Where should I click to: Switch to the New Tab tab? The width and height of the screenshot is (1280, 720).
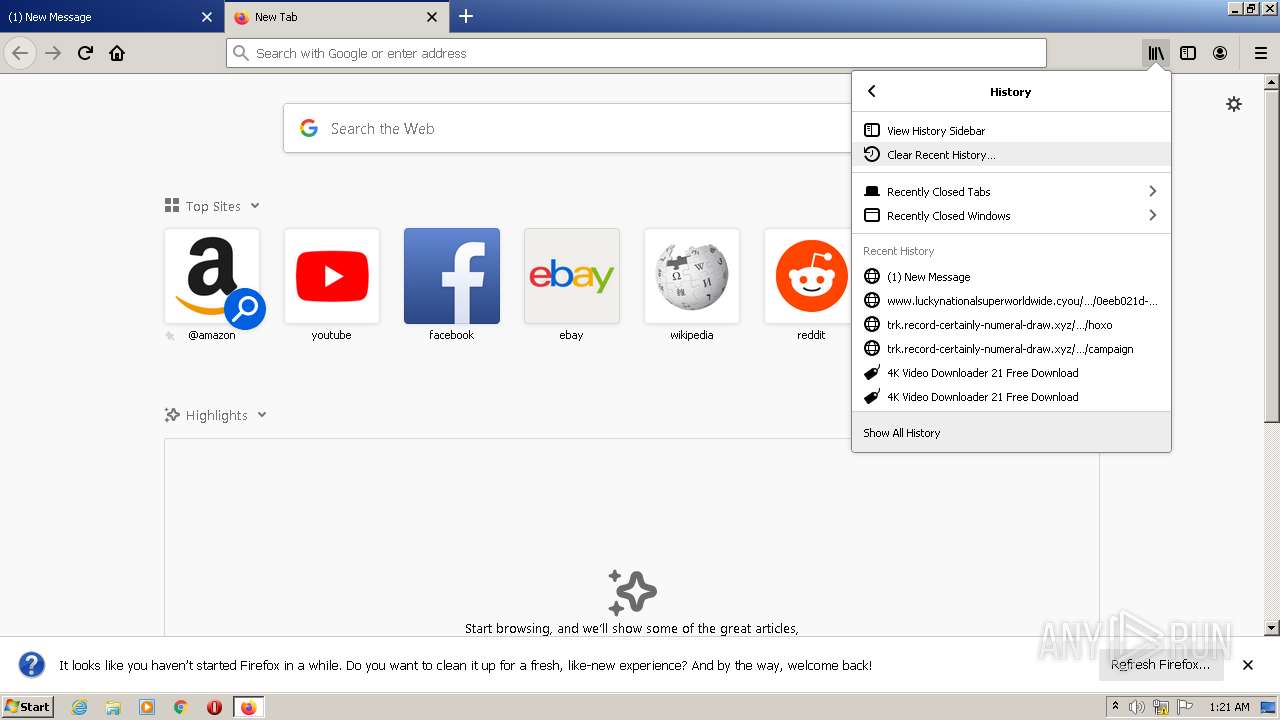[x=336, y=17]
